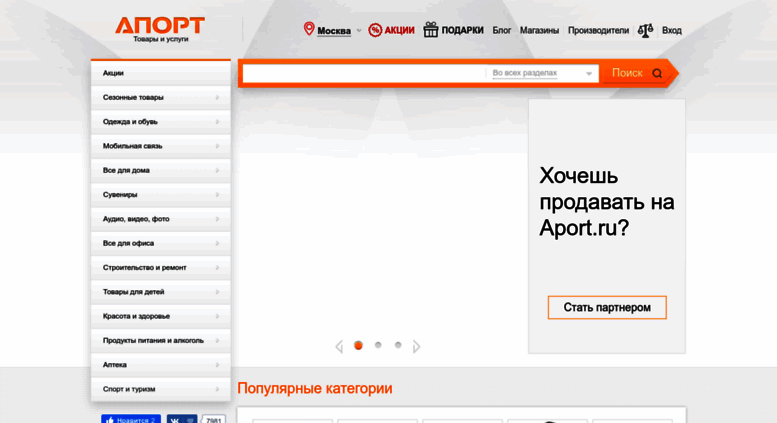The height and width of the screenshot is (423, 777).
Task: Open the Производители link
Action: [598, 31]
